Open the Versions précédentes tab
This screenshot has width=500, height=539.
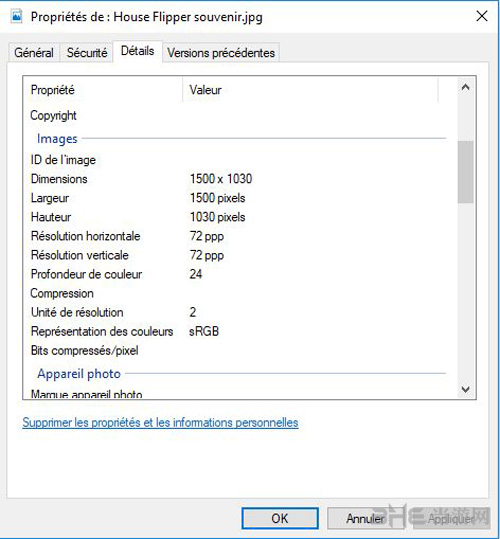coord(221,53)
